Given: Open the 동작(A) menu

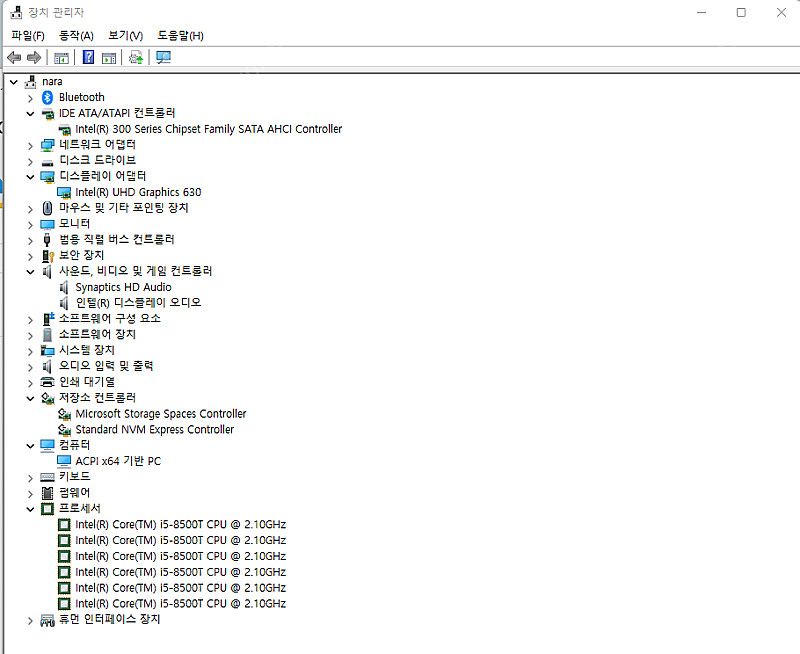Looking at the screenshot, I should [x=76, y=36].
